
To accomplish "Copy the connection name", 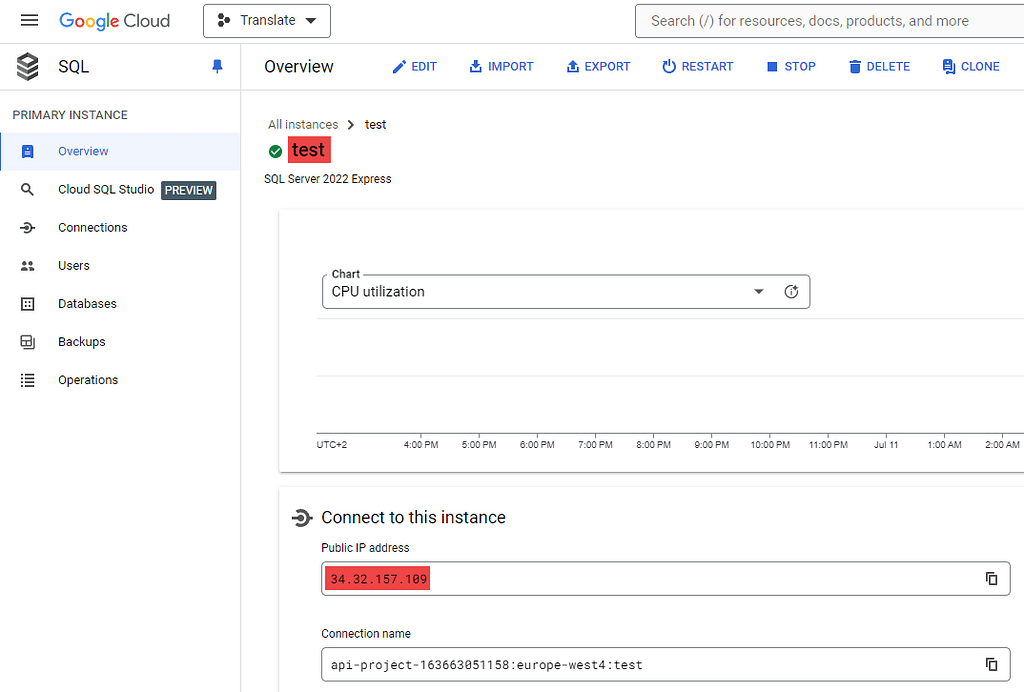I will (991, 664).
